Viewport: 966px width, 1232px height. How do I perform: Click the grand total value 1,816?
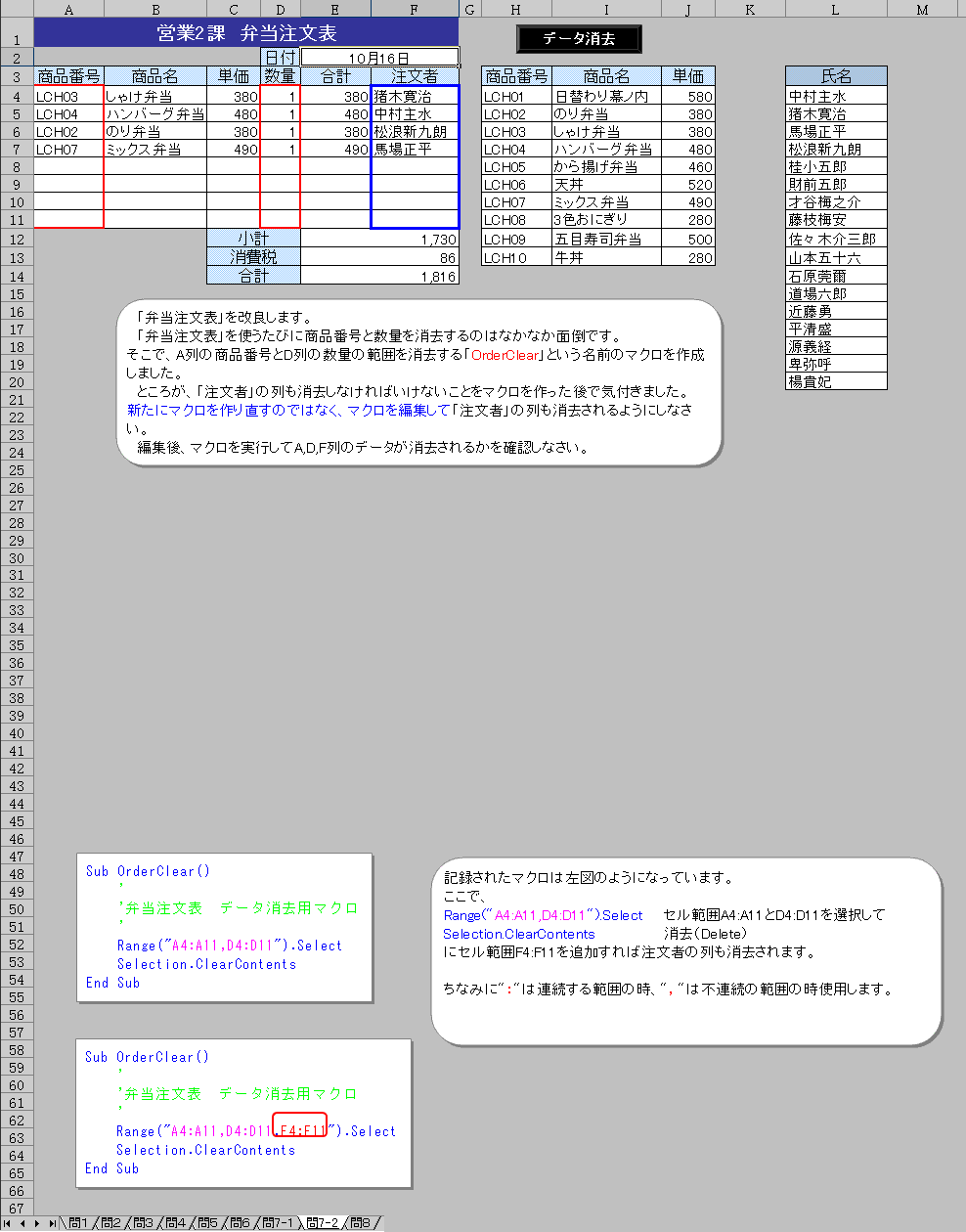point(379,276)
